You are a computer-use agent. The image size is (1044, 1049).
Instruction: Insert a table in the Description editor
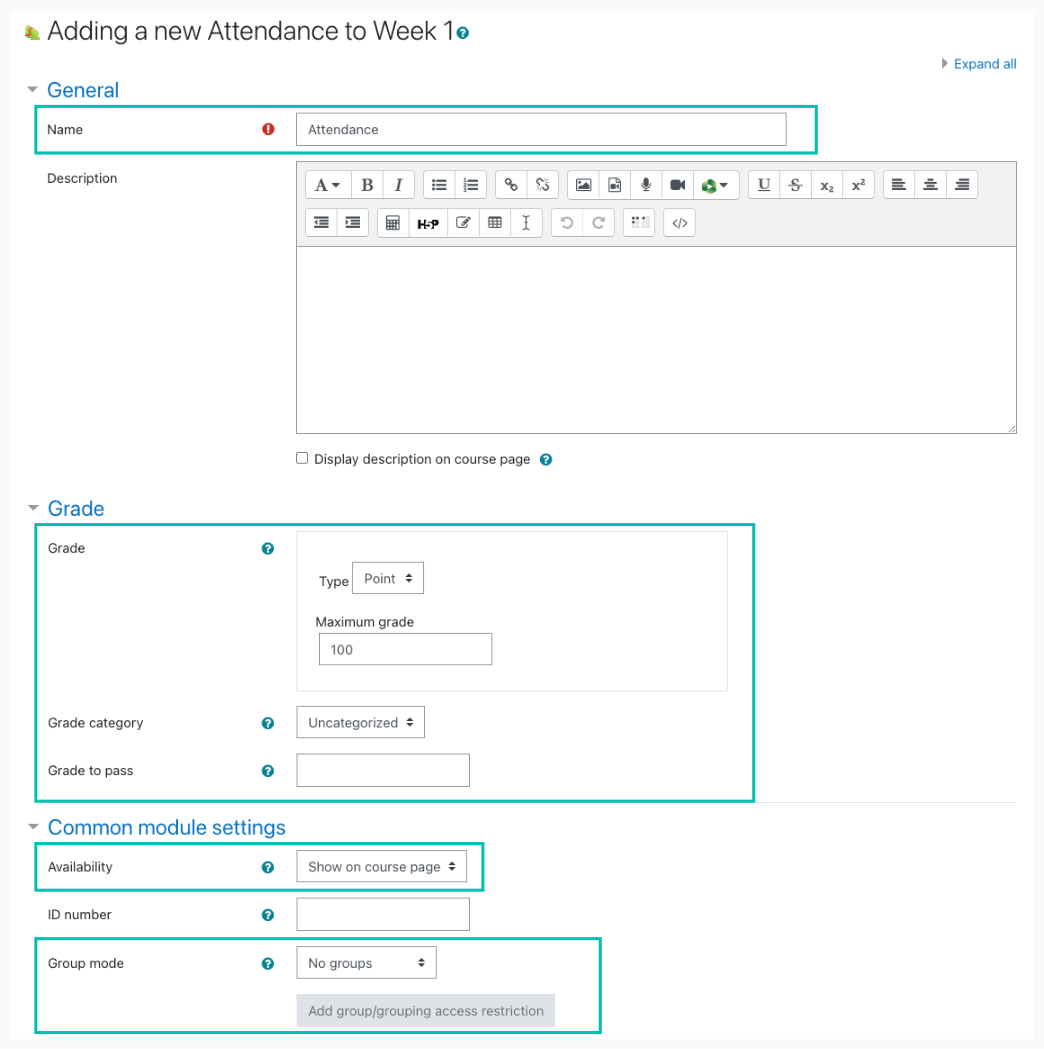494,222
